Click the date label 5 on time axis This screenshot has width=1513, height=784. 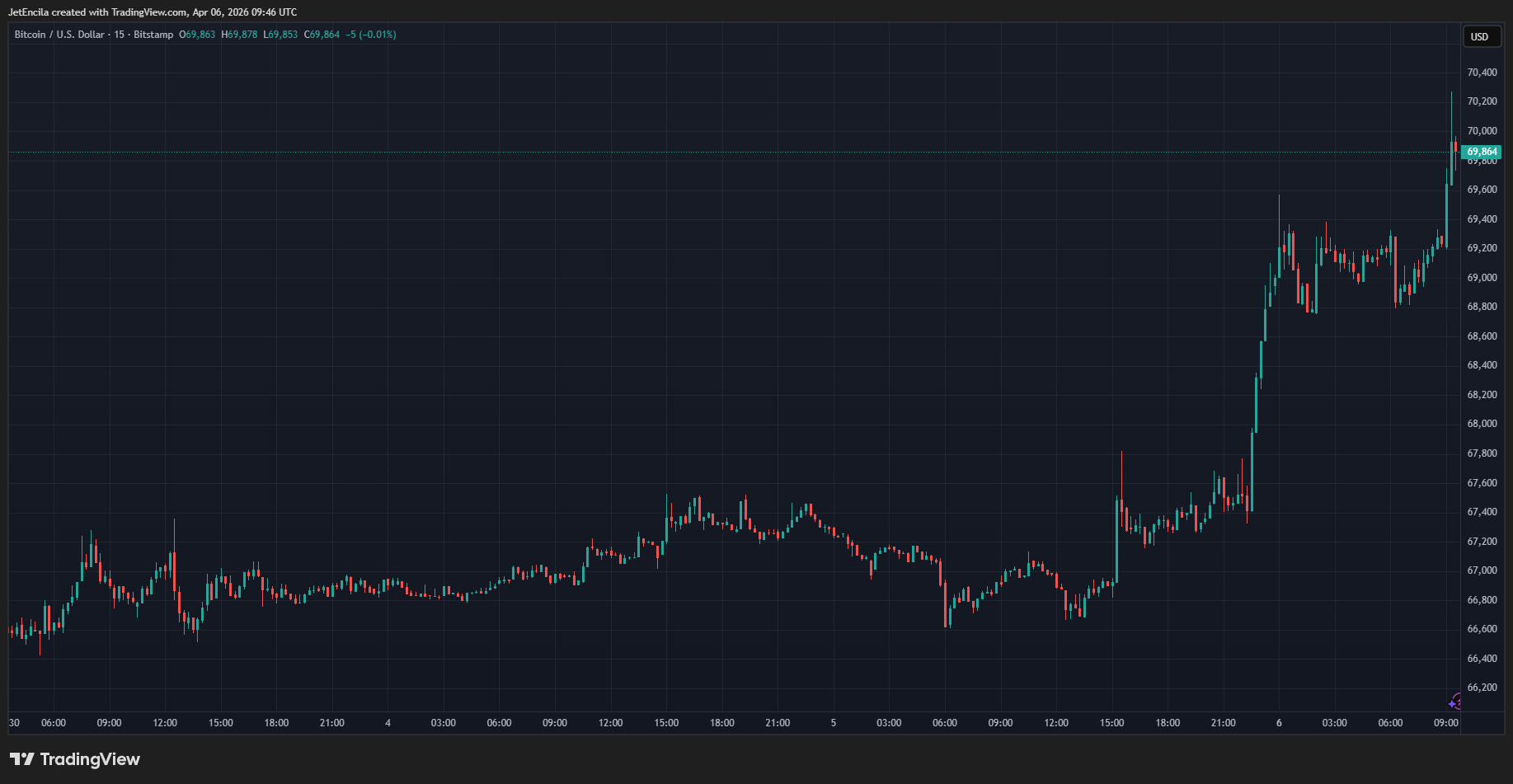point(834,723)
